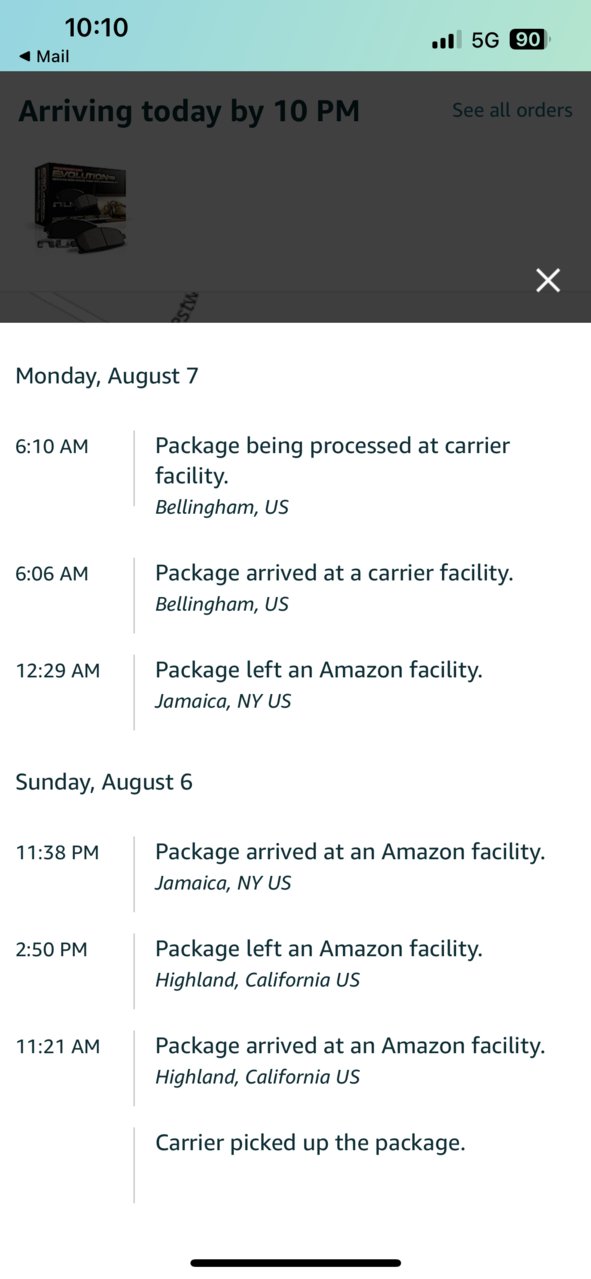Screen dimensions: 591x1279
Task: Open the See all orders link
Action: click(x=512, y=110)
